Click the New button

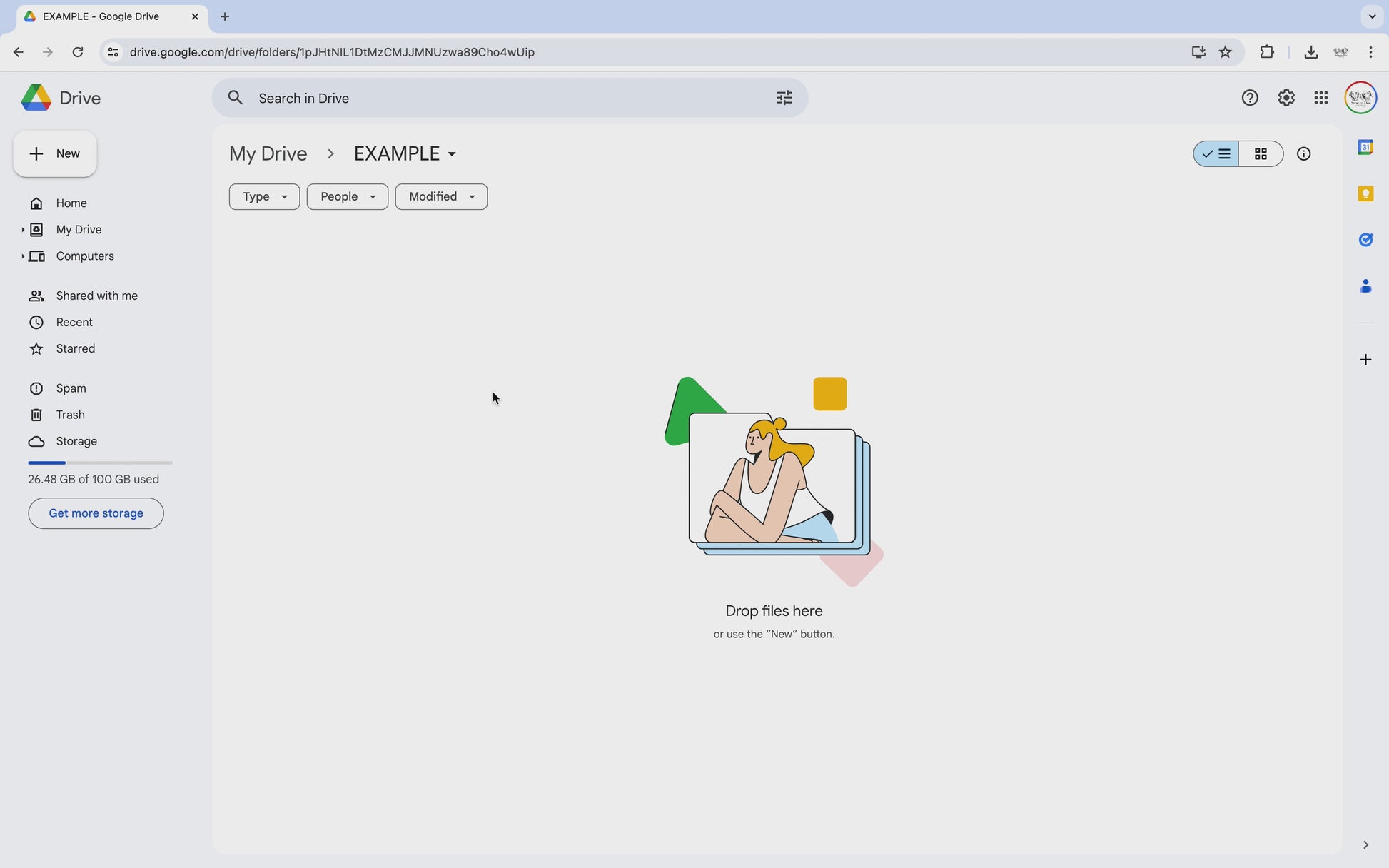(x=55, y=154)
